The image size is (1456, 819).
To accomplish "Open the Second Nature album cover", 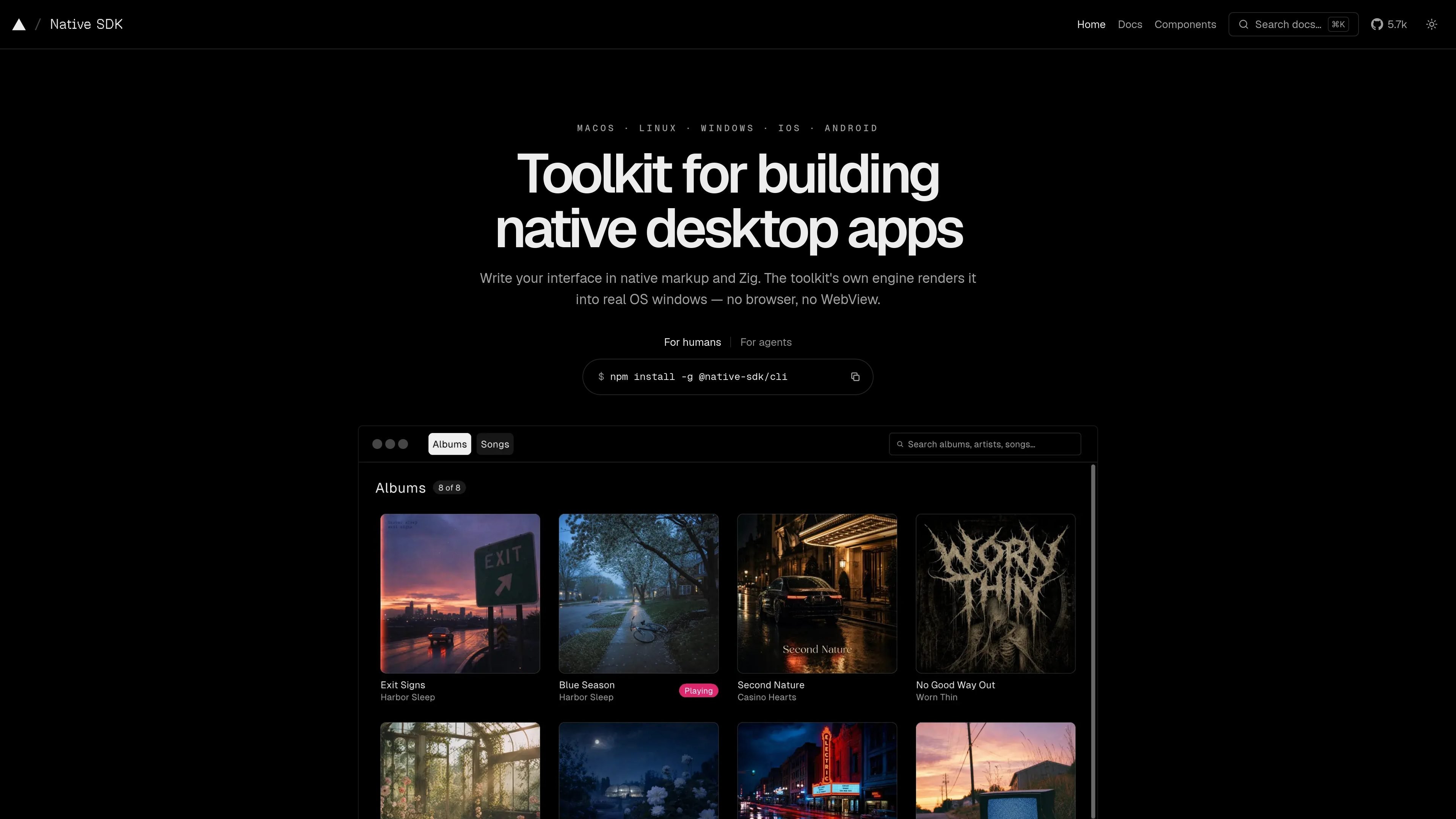I will [x=817, y=593].
